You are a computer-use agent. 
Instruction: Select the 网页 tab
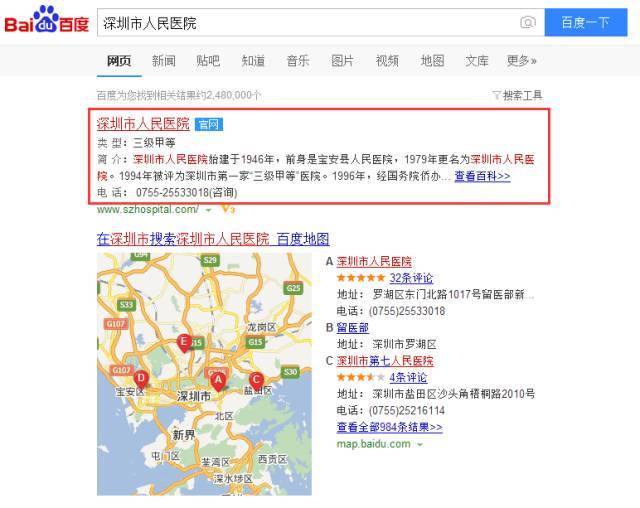pos(119,61)
